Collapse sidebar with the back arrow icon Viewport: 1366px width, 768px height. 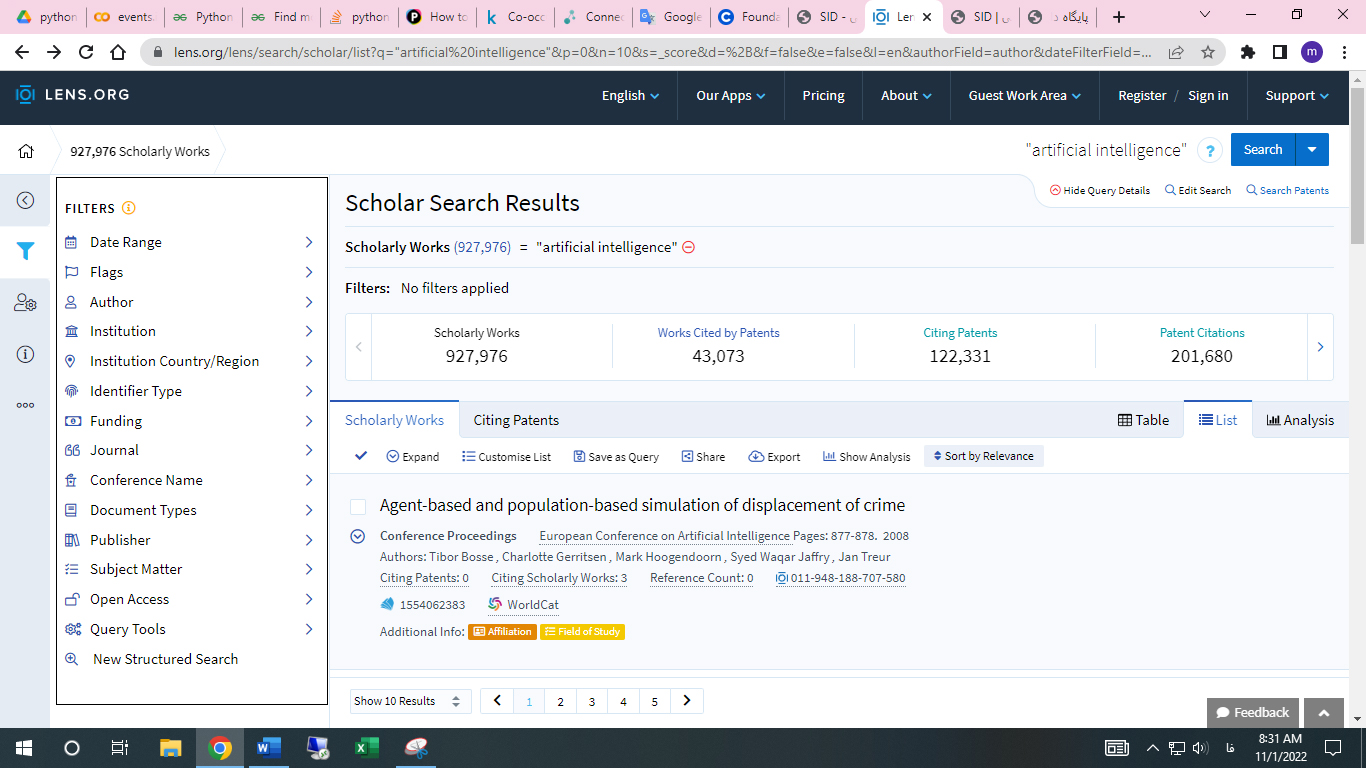coord(25,200)
